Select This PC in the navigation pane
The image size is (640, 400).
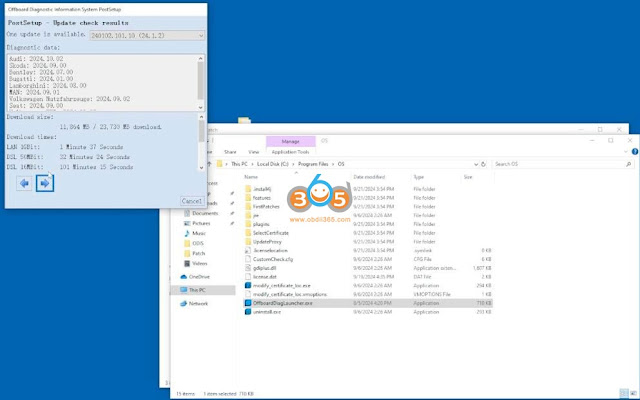(x=197, y=290)
